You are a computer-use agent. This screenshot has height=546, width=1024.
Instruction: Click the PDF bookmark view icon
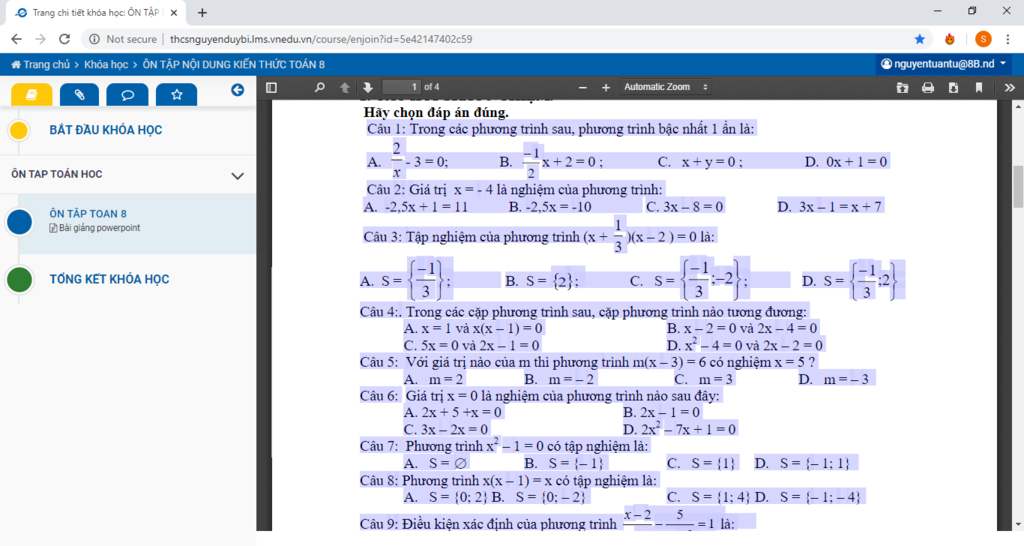tap(978, 87)
